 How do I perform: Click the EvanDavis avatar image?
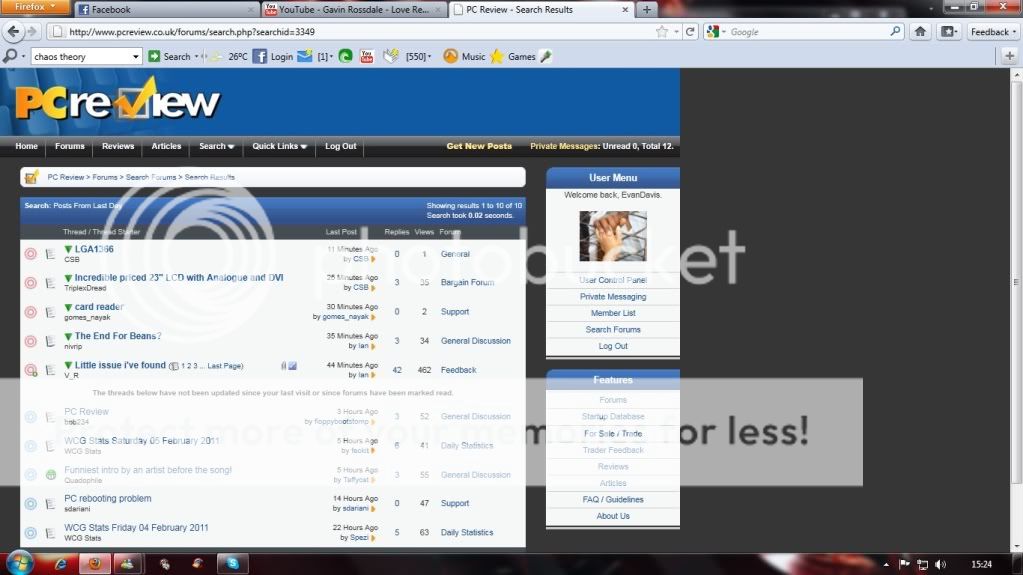click(613, 236)
